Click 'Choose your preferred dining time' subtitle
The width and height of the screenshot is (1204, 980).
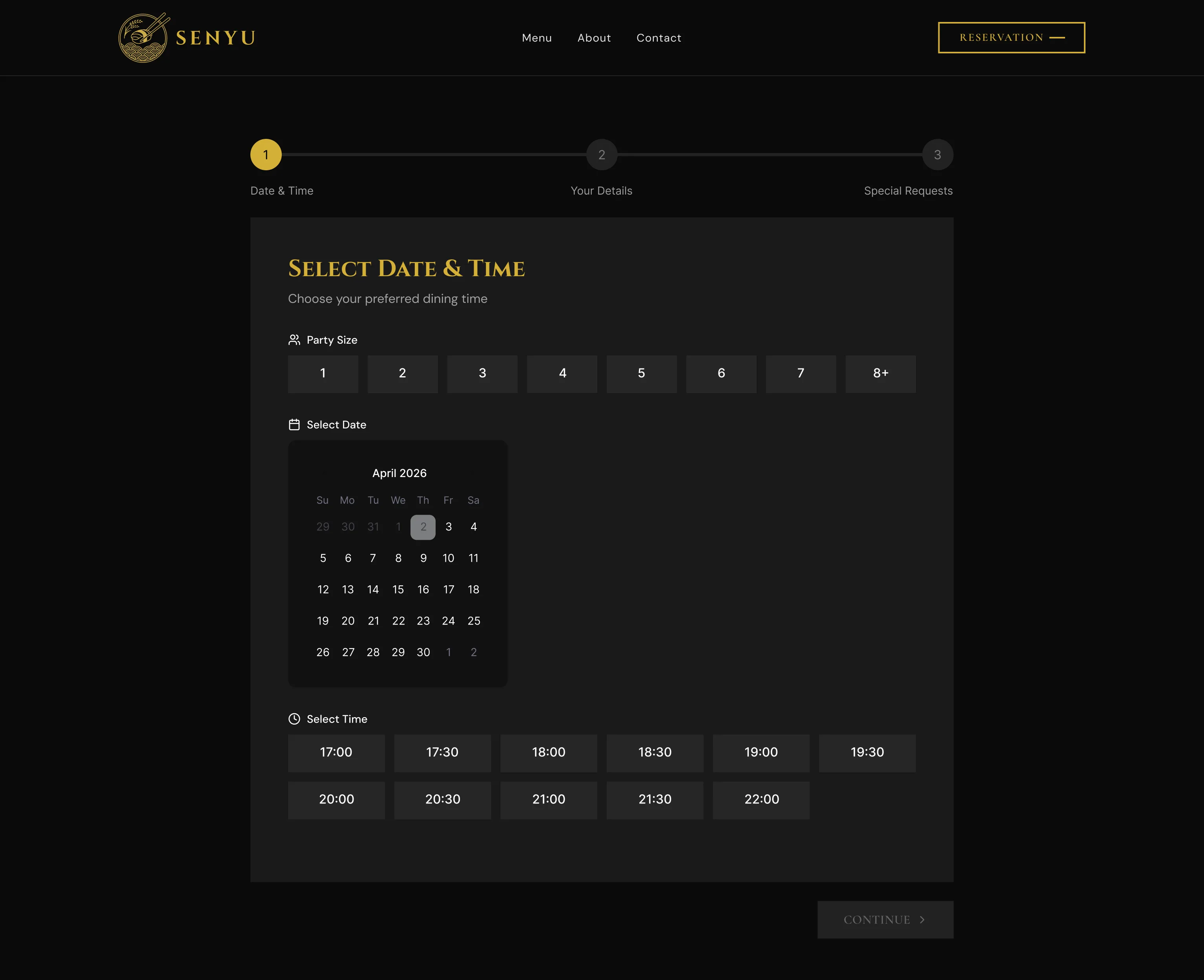pos(387,299)
